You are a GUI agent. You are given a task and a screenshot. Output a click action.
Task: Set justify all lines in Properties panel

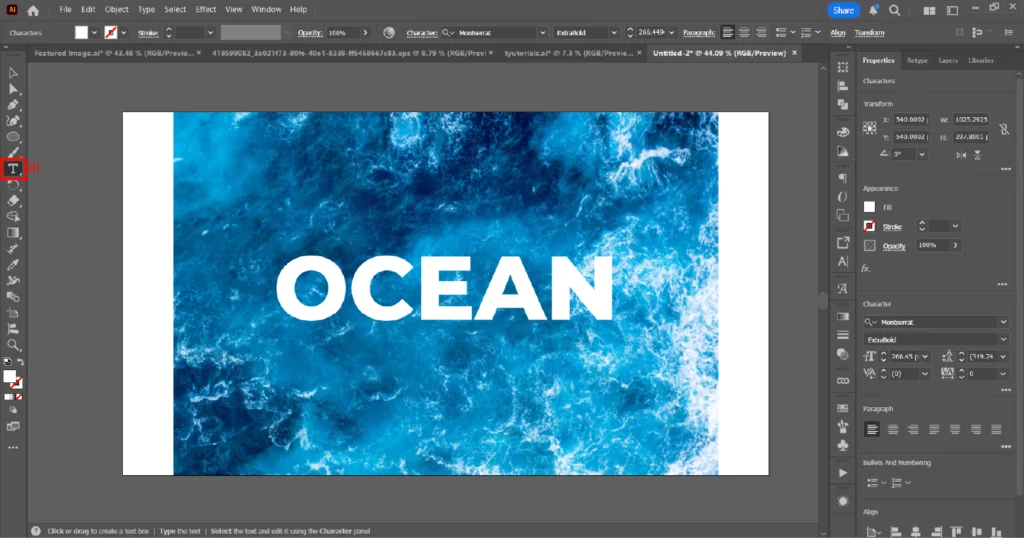(996, 430)
